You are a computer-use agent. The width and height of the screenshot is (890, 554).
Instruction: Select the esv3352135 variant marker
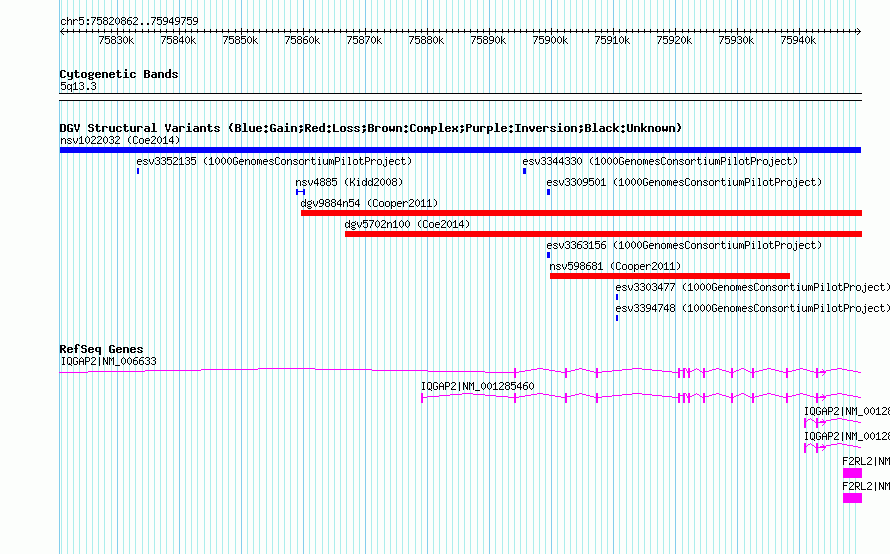coord(138,171)
